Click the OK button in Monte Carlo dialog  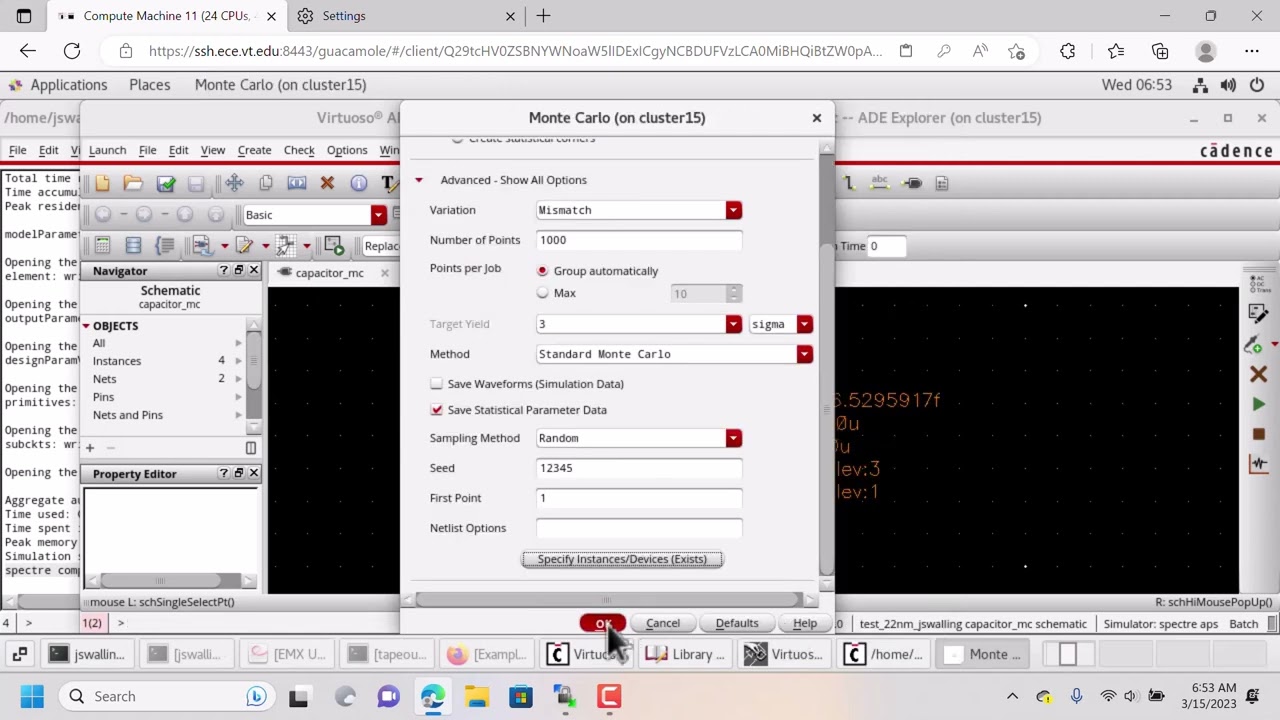coord(603,623)
